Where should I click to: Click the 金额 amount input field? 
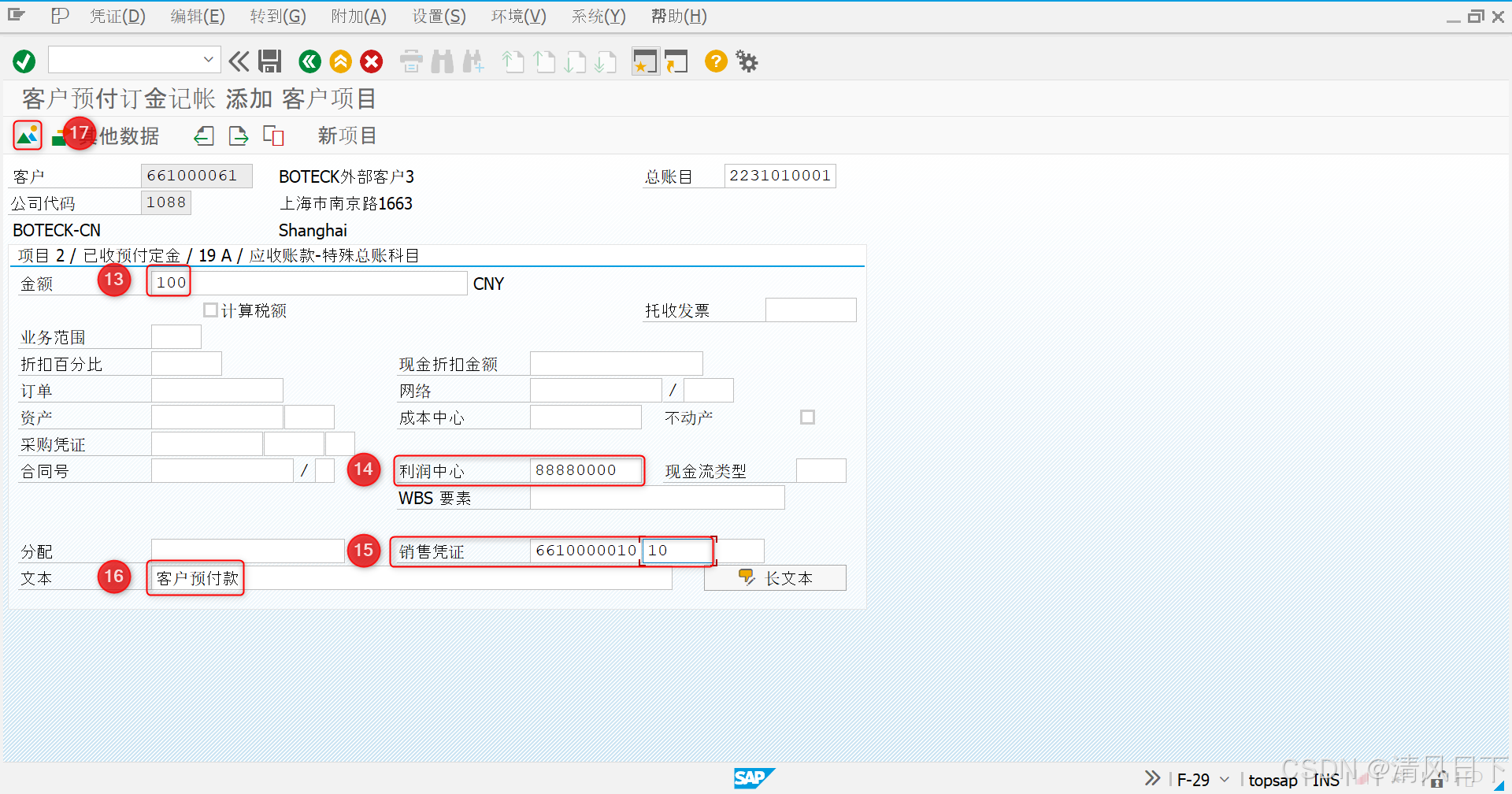[x=306, y=283]
